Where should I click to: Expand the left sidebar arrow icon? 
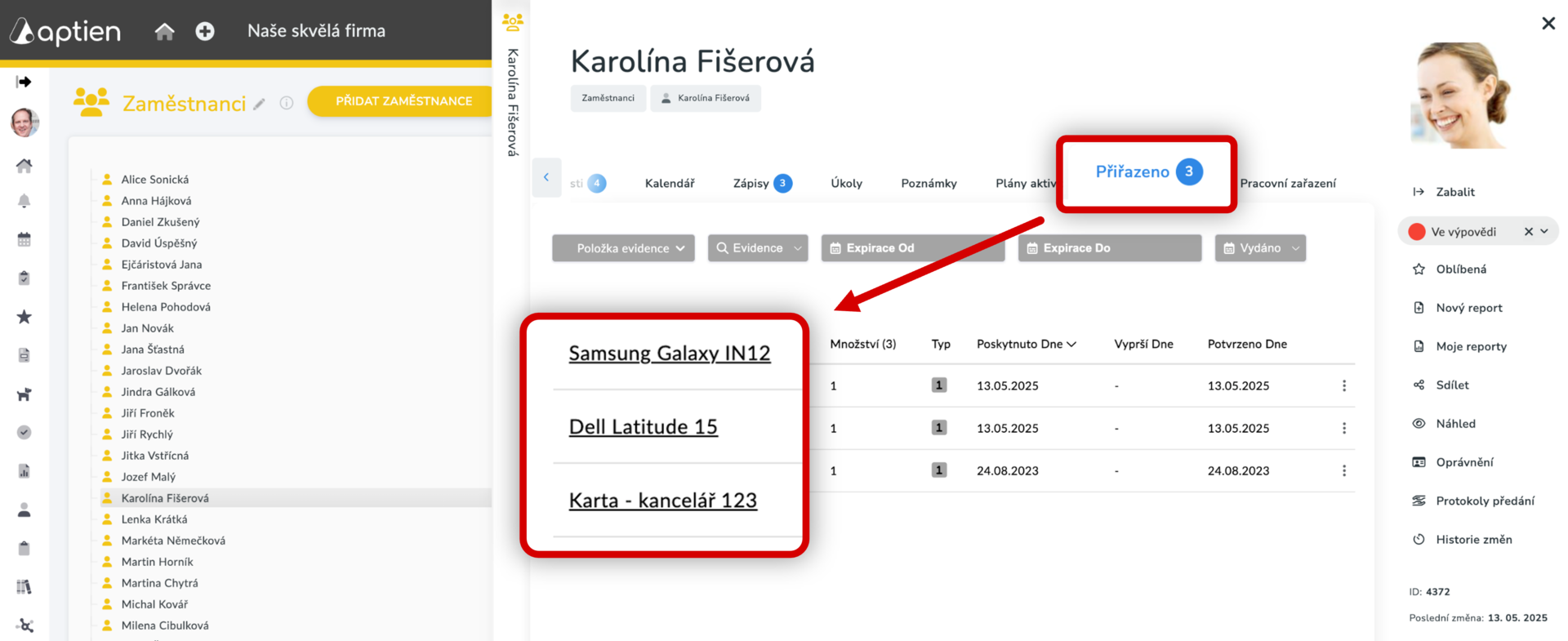click(x=24, y=82)
